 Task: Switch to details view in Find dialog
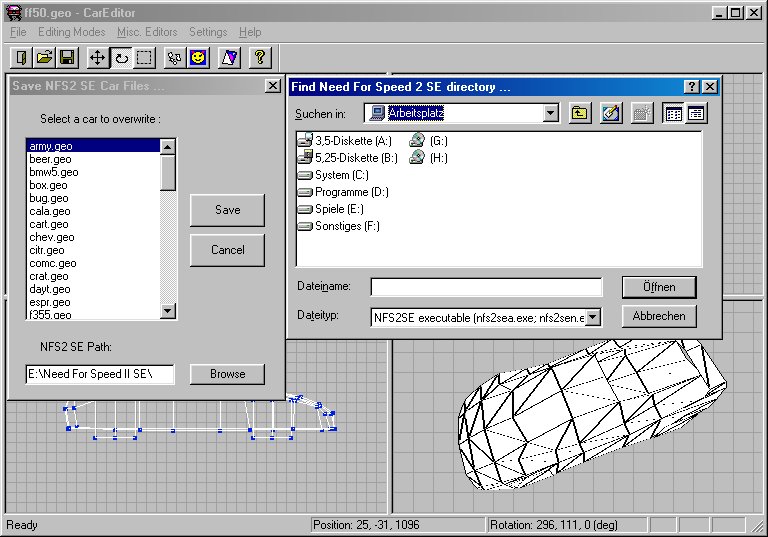click(696, 114)
